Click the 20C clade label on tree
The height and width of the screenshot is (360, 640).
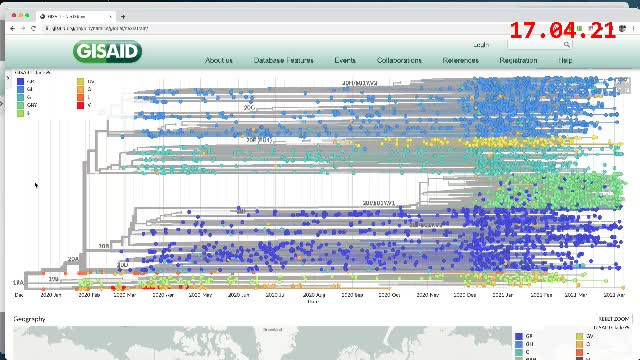click(249, 107)
